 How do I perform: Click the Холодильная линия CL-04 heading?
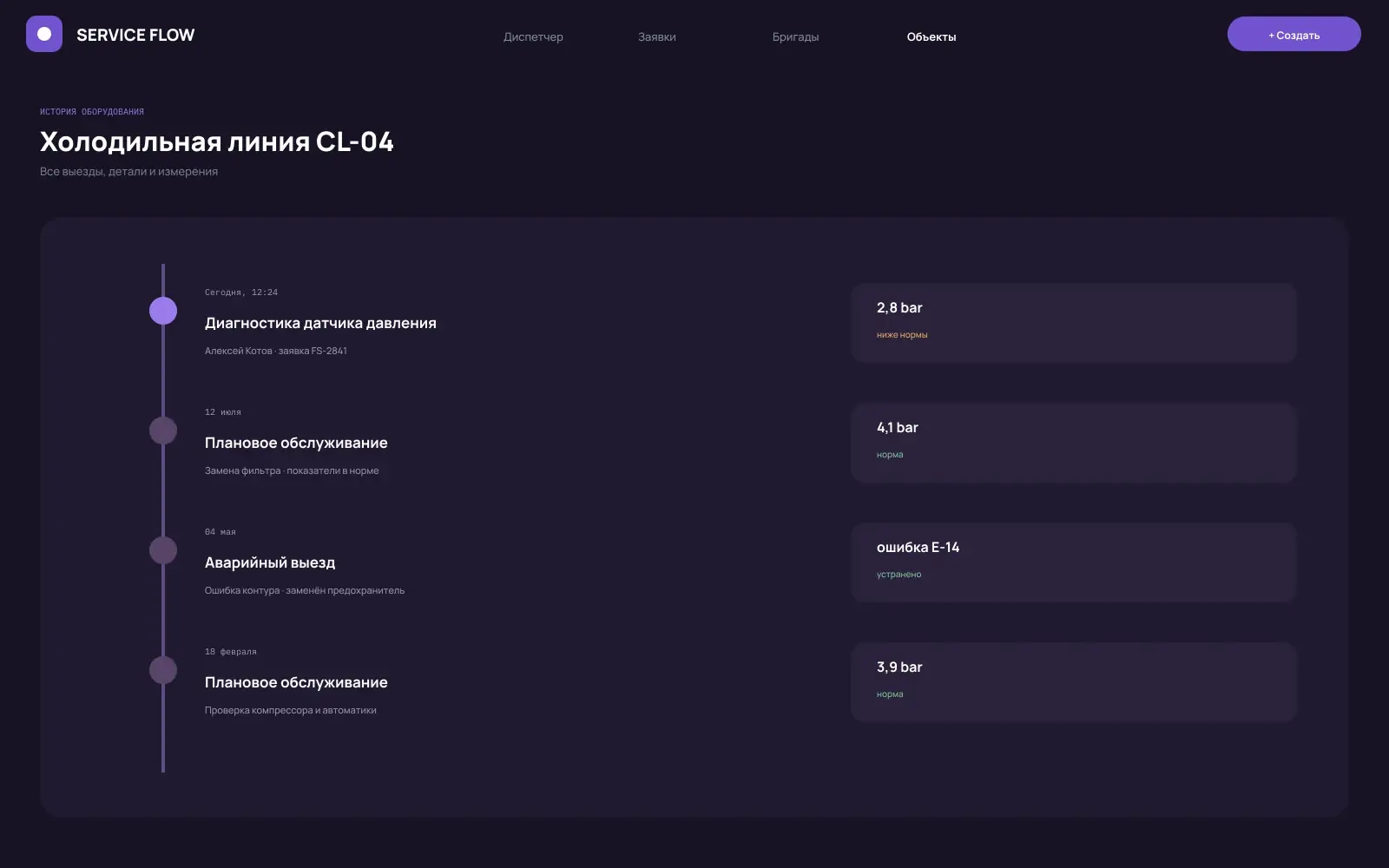pos(217,141)
